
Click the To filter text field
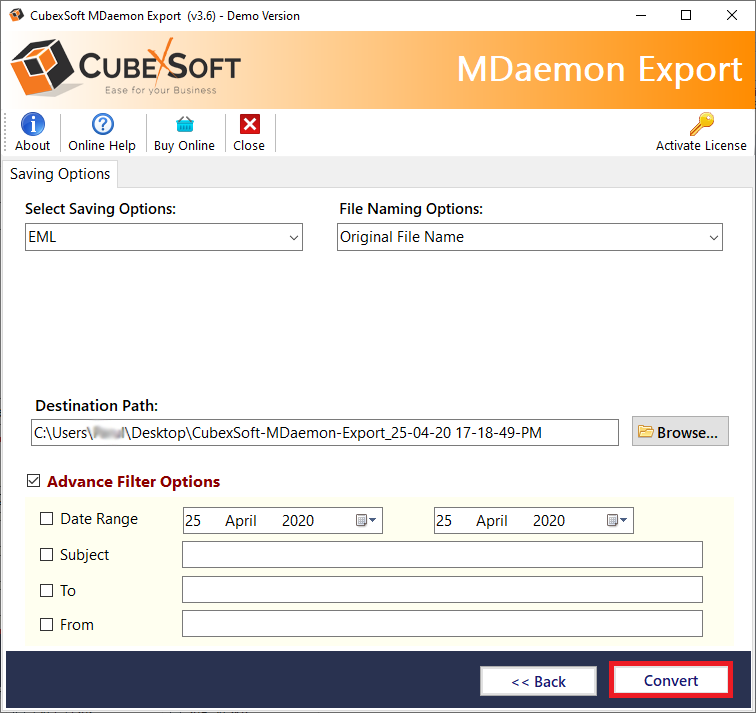click(442, 590)
